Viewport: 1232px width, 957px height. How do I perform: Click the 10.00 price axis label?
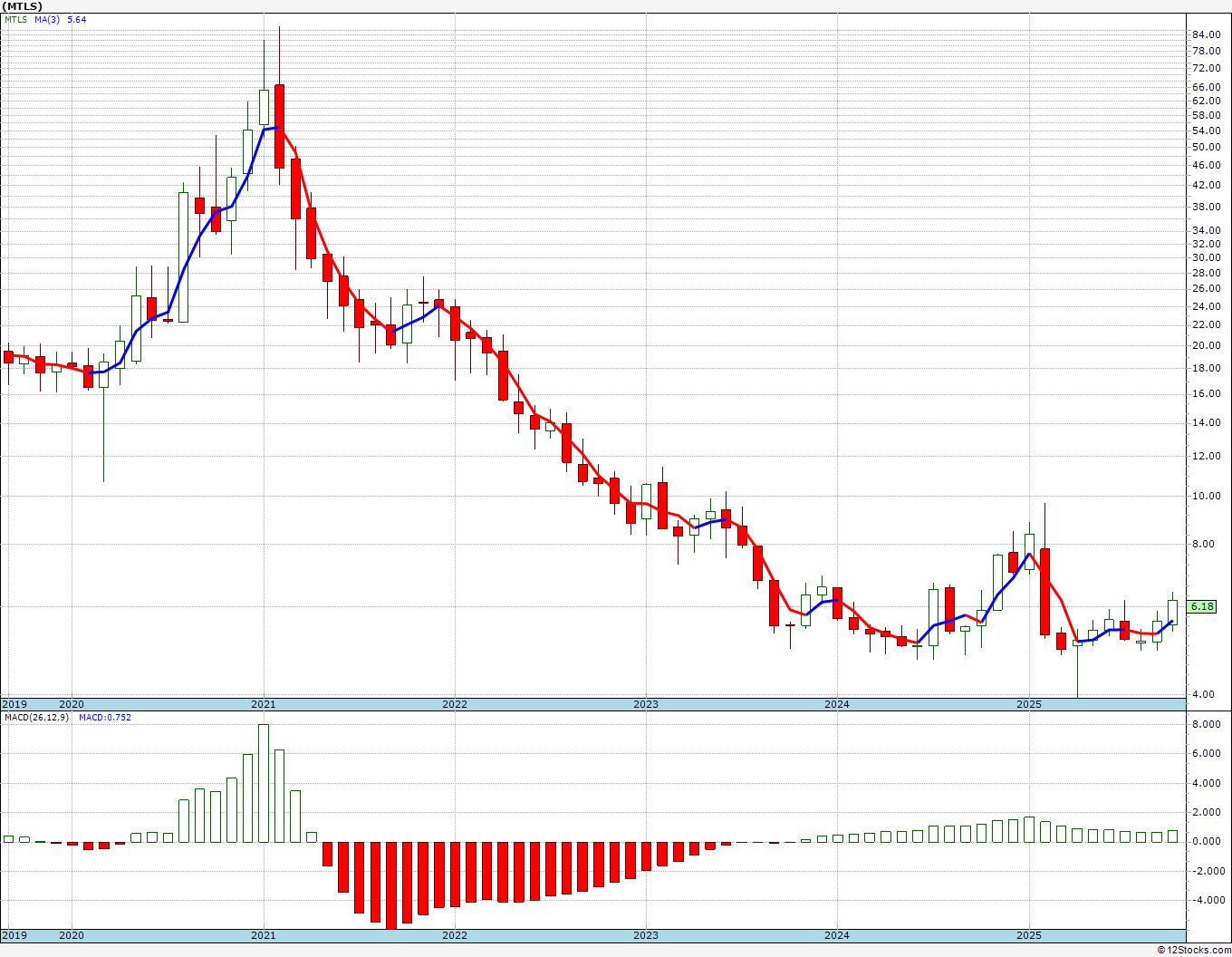click(x=1206, y=497)
